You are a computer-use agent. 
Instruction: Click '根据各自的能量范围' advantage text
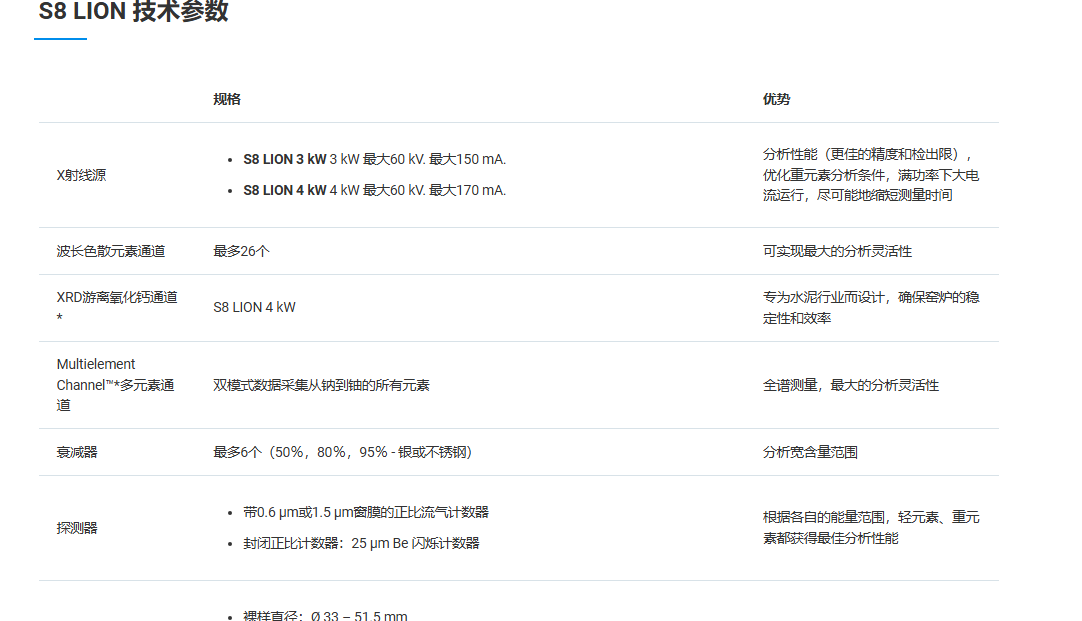(871, 527)
